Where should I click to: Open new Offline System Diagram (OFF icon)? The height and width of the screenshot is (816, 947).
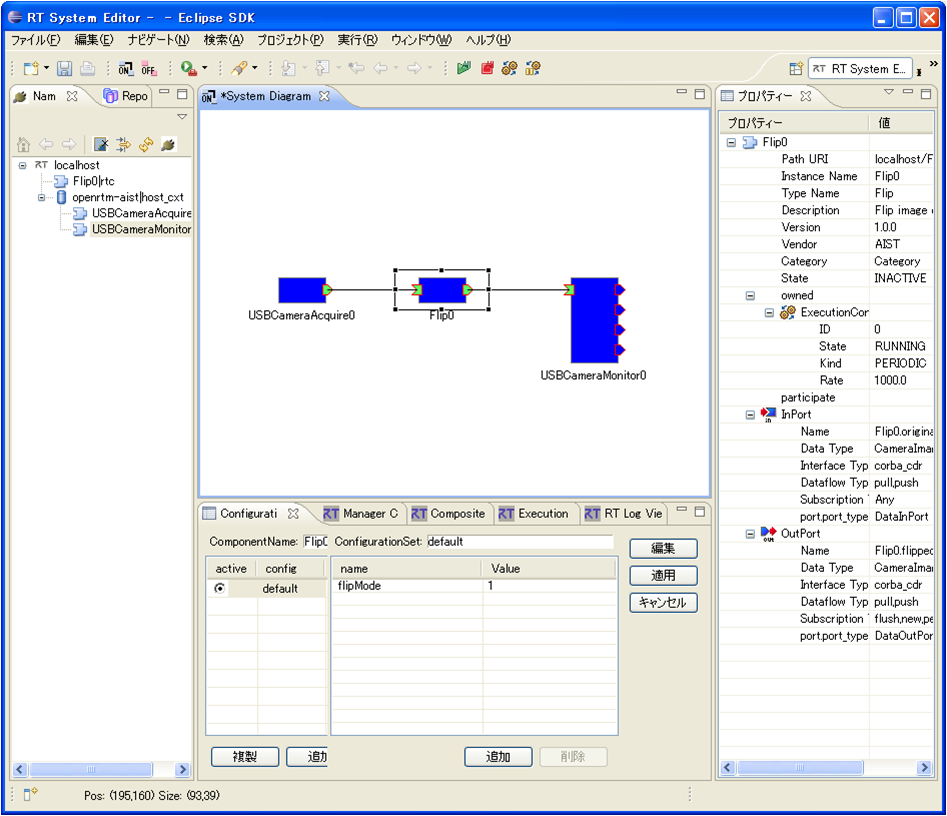[149, 68]
